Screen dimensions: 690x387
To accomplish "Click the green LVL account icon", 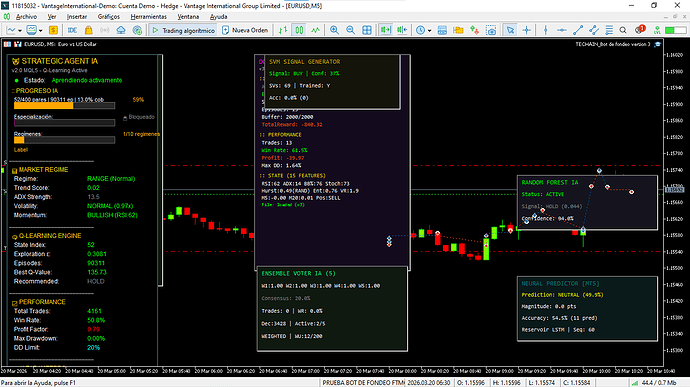I will pyautogui.click(x=657, y=30).
